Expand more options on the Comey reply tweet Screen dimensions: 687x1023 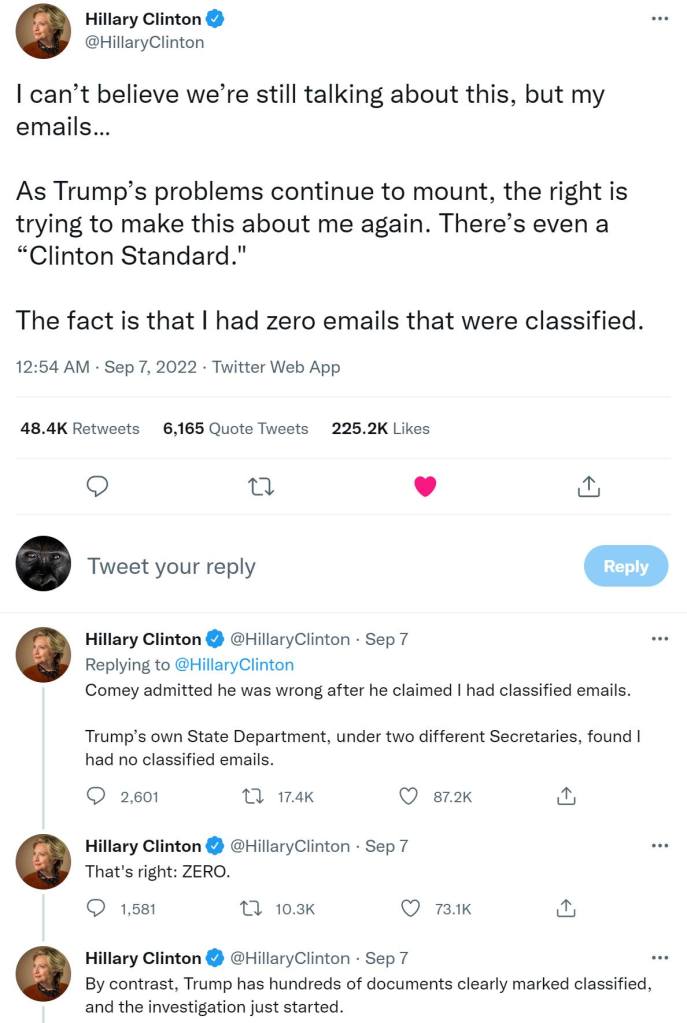[658, 638]
